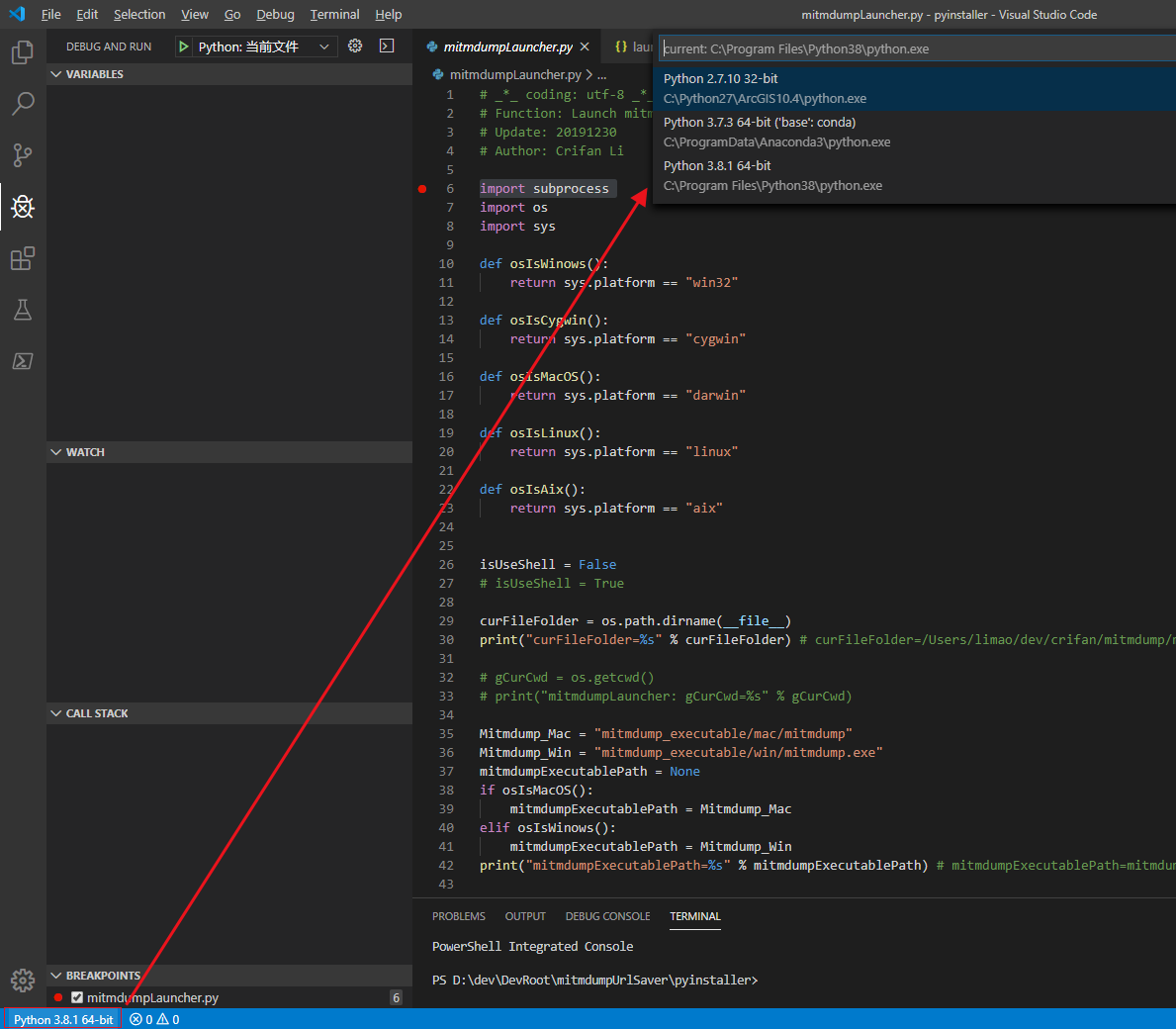Open the Manage gear at bottom left
This screenshot has height=1029, width=1176.
point(22,980)
